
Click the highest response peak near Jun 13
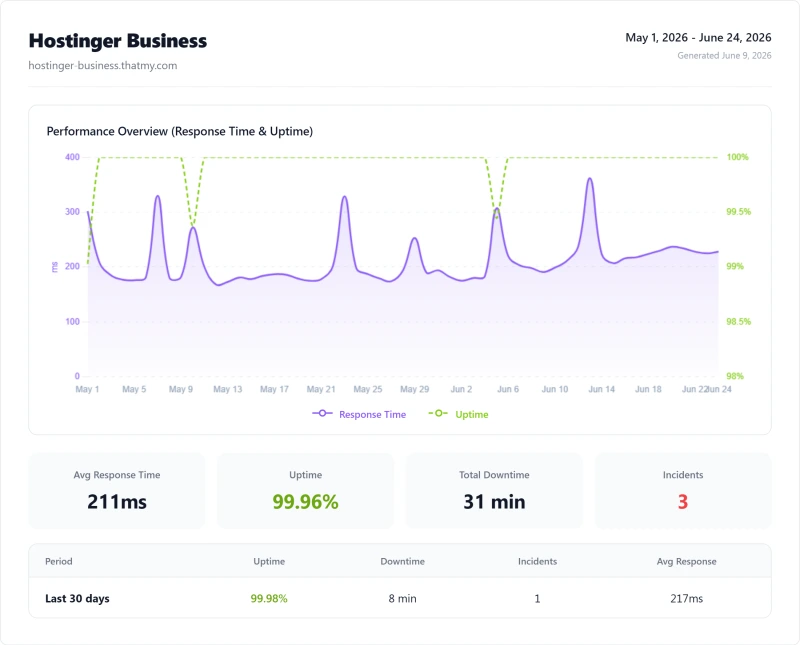[590, 179]
